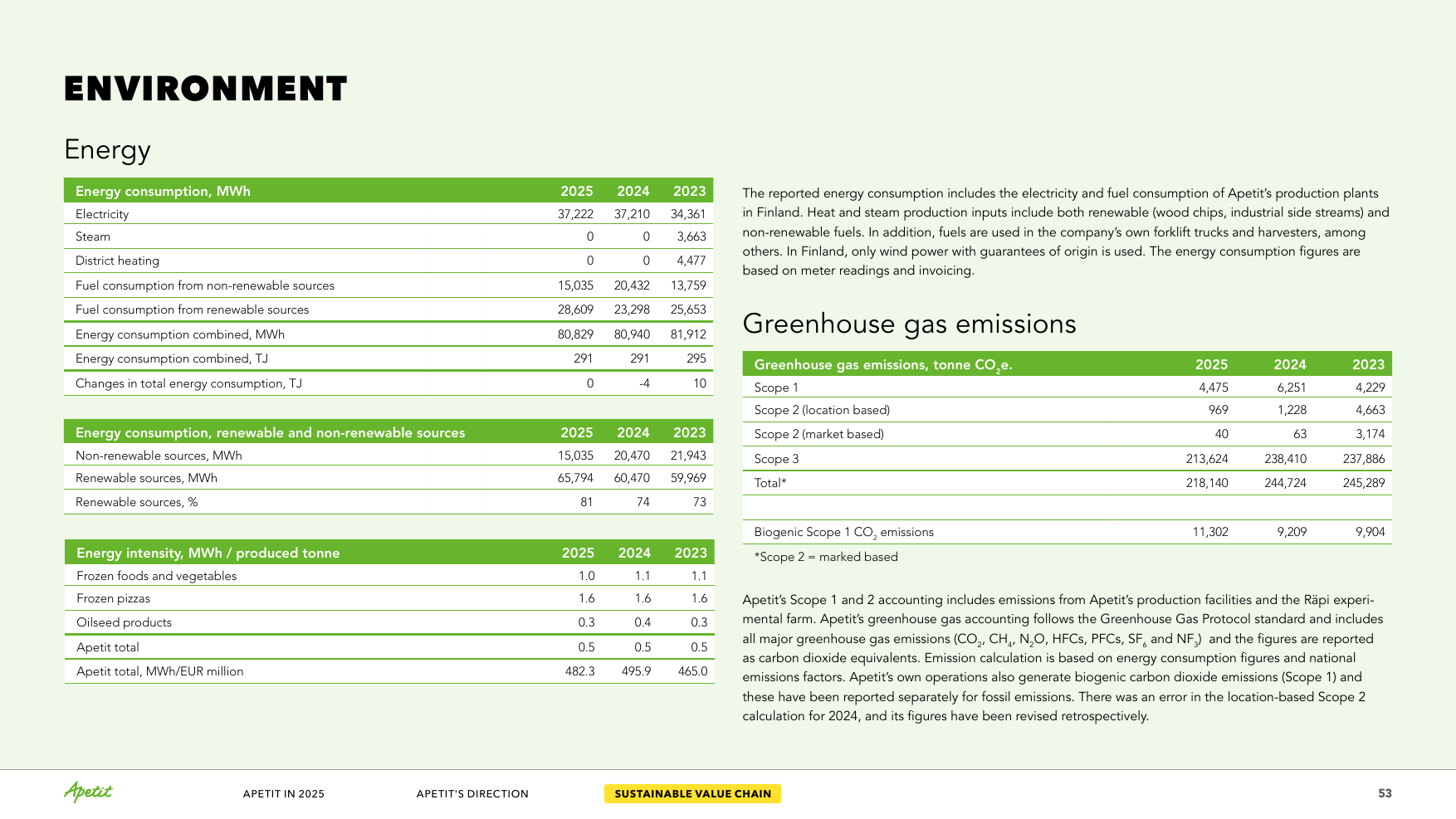The image size is (1456, 819).
Task: Select Scope 2 market based 2023 value 3,174
Action: (1370, 434)
